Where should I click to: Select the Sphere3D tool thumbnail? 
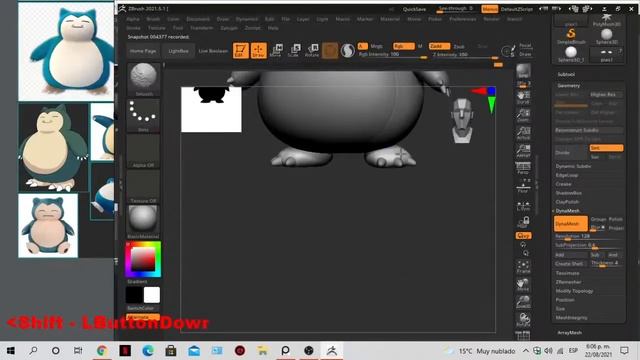607,36
